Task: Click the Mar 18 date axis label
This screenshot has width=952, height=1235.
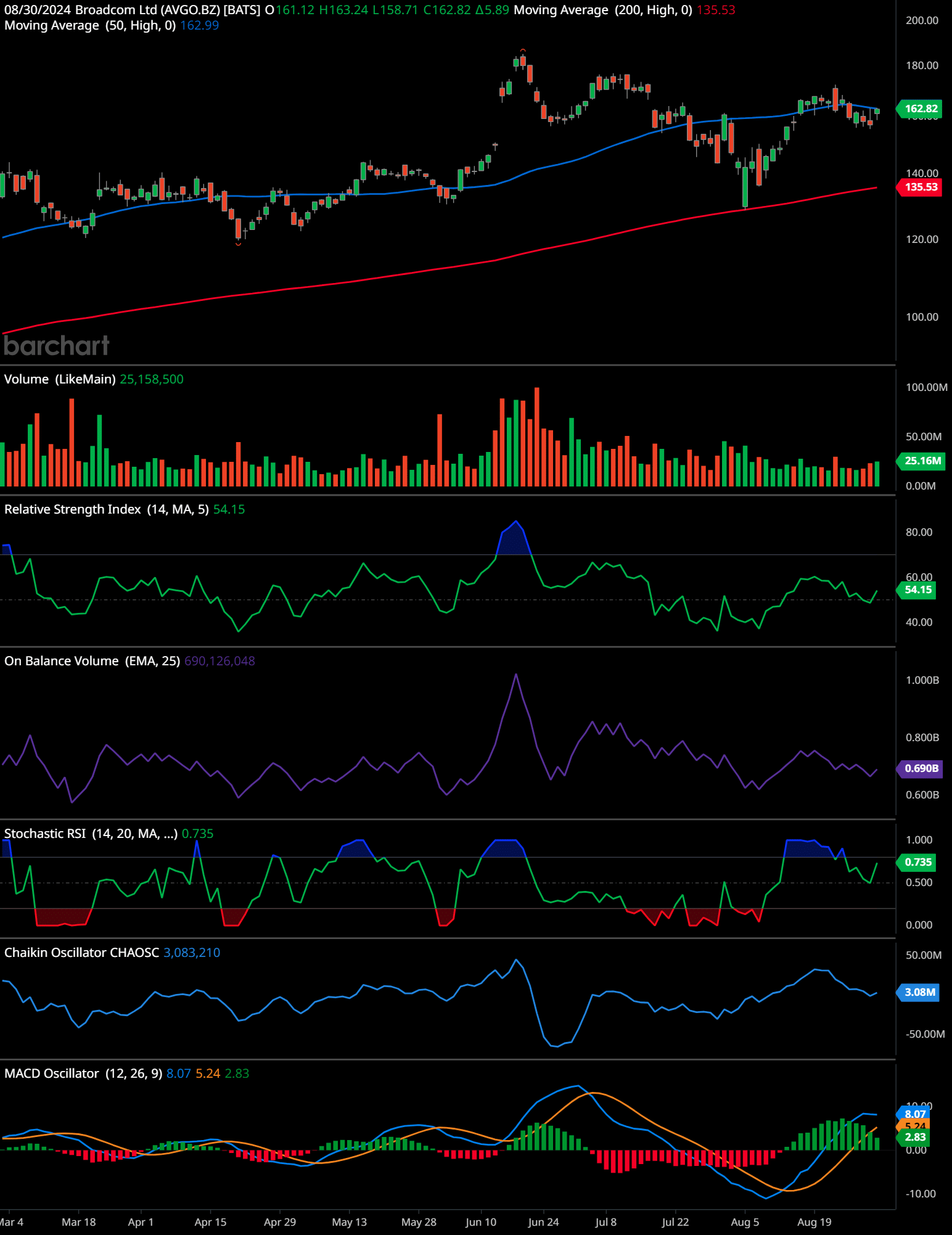Action: [79, 1222]
